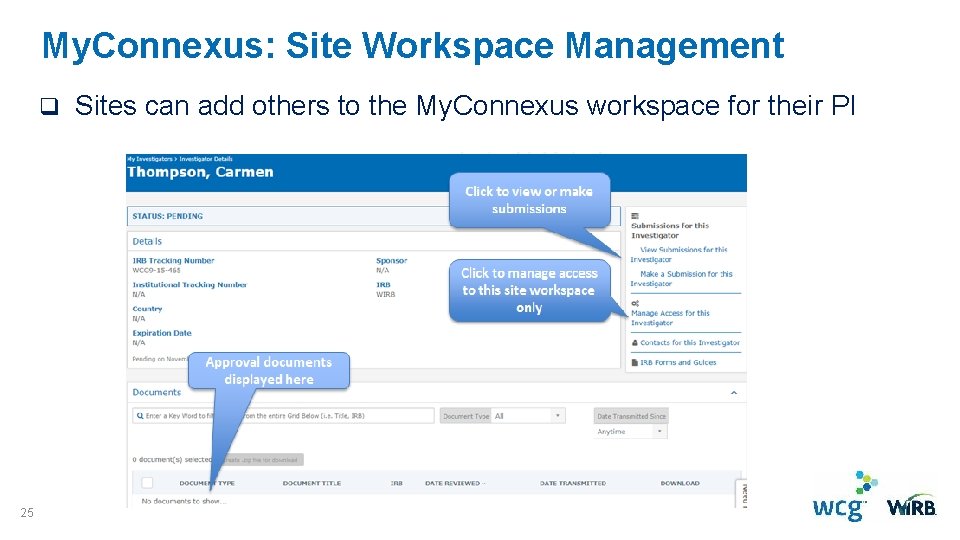
Task: Collapse the Documents section chevron
Action: (x=734, y=392)
